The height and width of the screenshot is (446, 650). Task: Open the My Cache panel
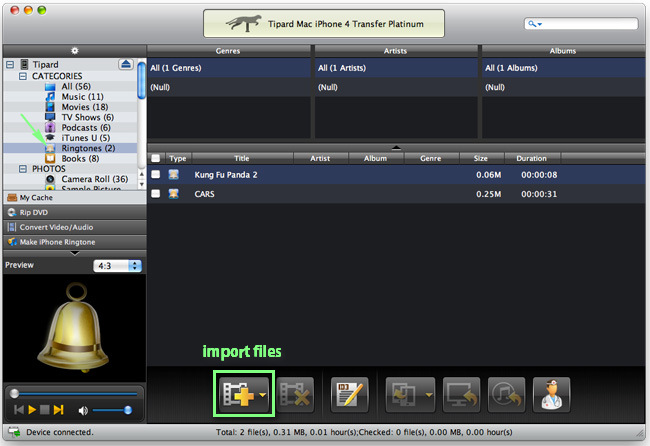(75, 198)
